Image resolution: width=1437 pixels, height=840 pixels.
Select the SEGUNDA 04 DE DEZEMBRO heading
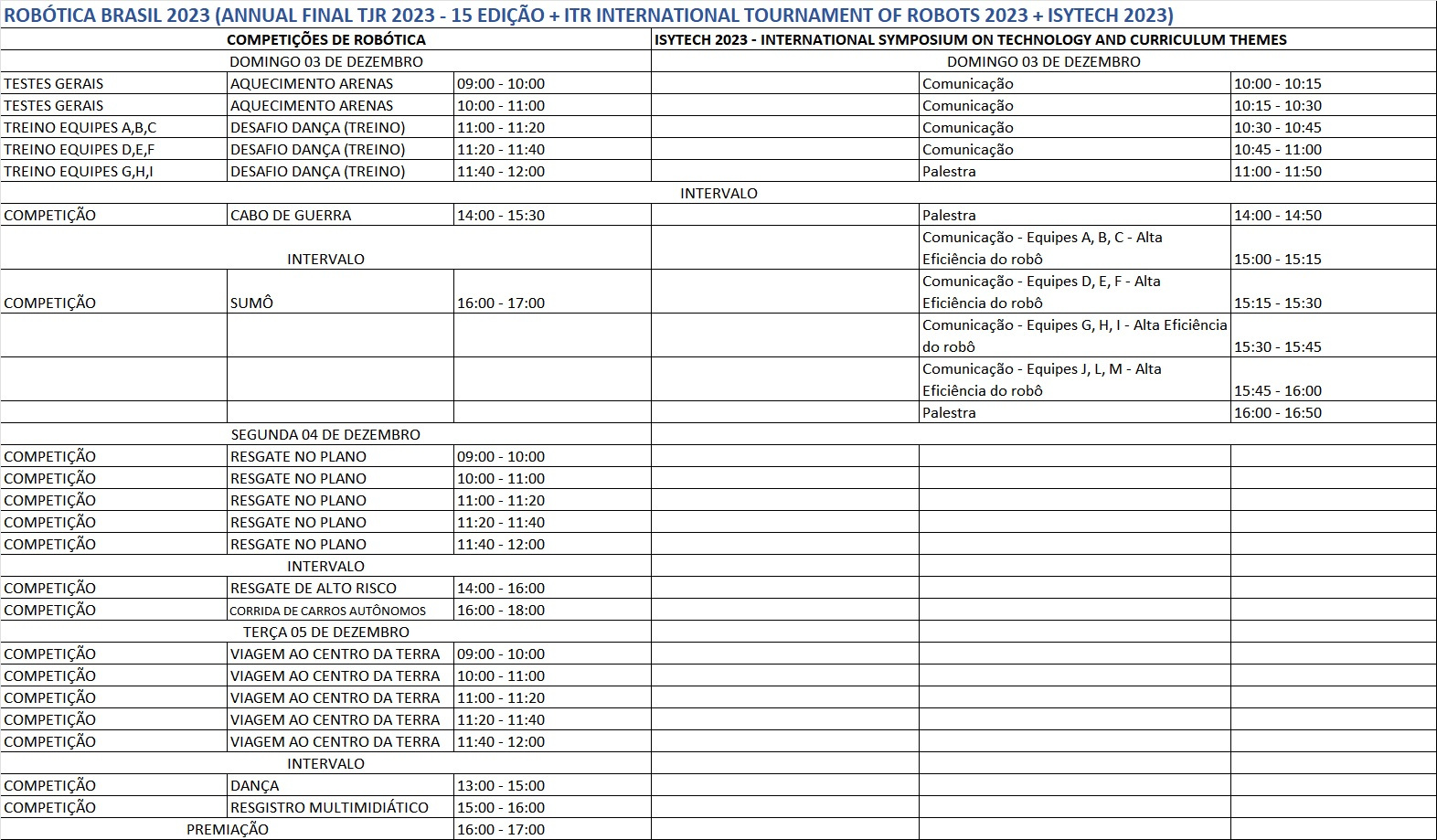[325, 435]
